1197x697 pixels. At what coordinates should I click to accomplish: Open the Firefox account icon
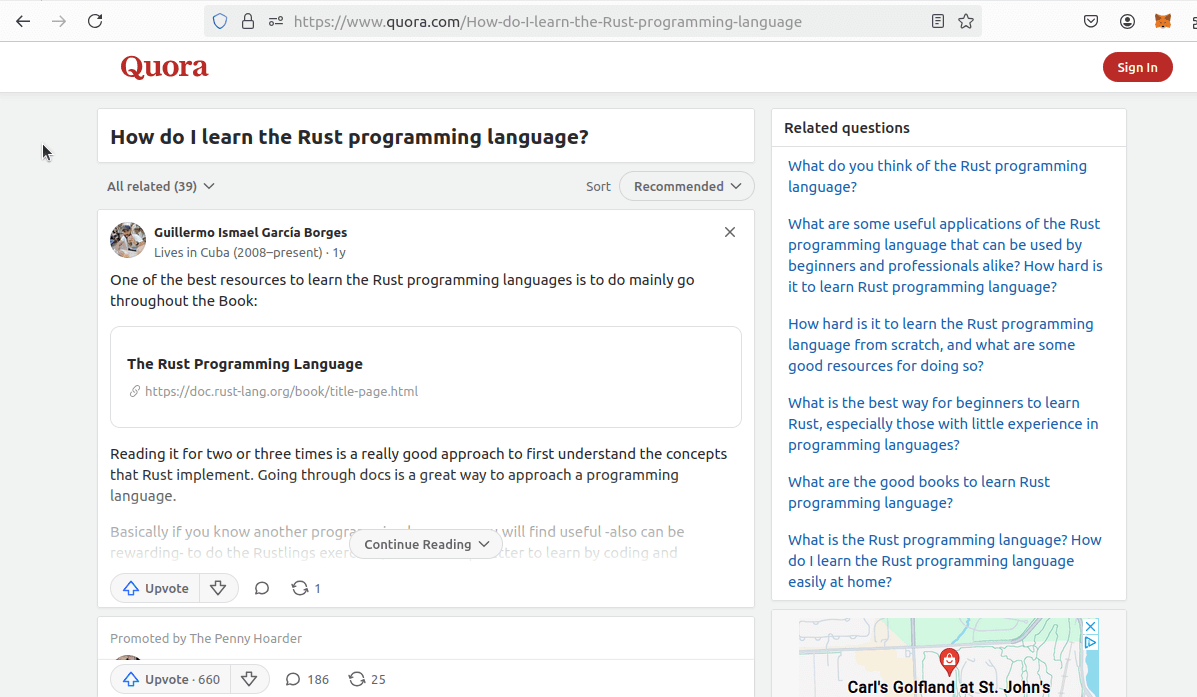pyautogui.click(x=1127, y=21)
